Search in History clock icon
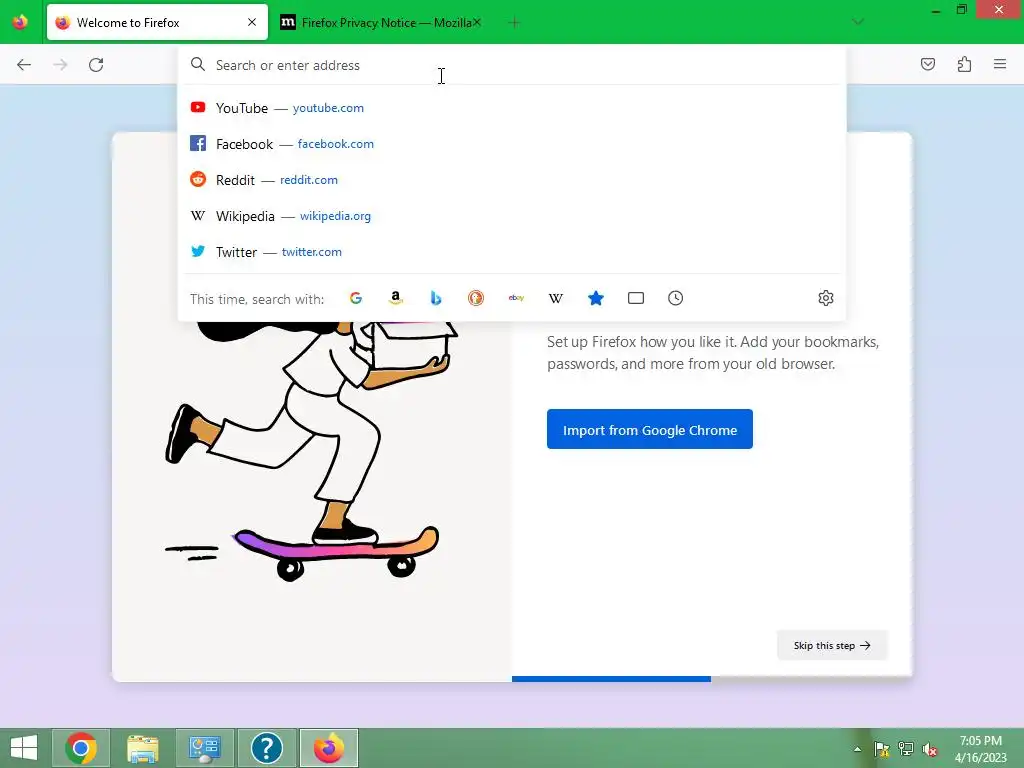Viewport: 1024px width, 768px height. pos(675,298)
